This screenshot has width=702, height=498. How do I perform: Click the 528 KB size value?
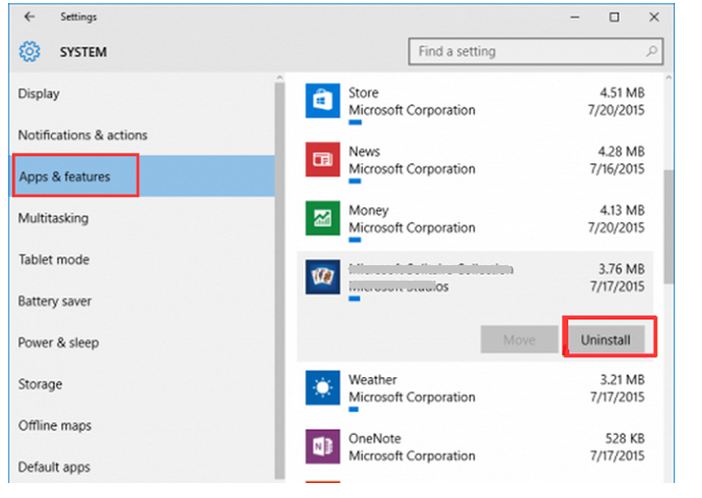tap(625, 438)
